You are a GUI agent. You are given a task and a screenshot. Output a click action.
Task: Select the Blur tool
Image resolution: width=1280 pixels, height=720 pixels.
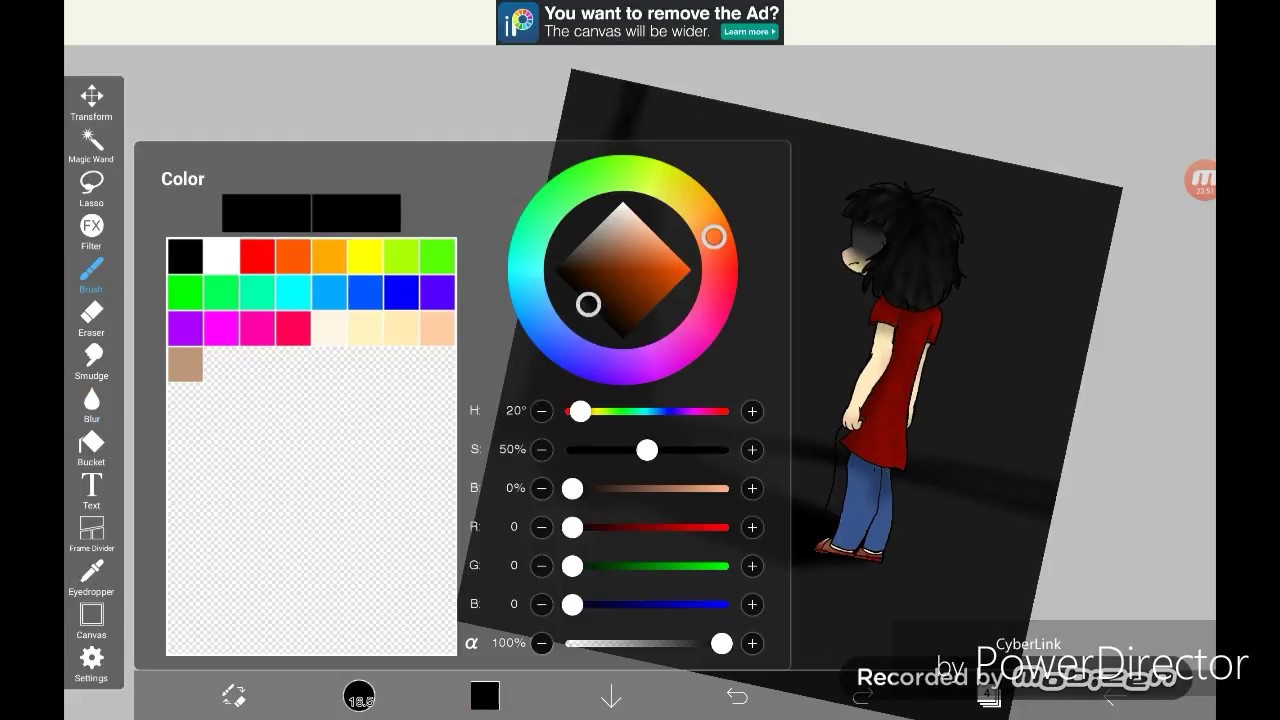92,404
